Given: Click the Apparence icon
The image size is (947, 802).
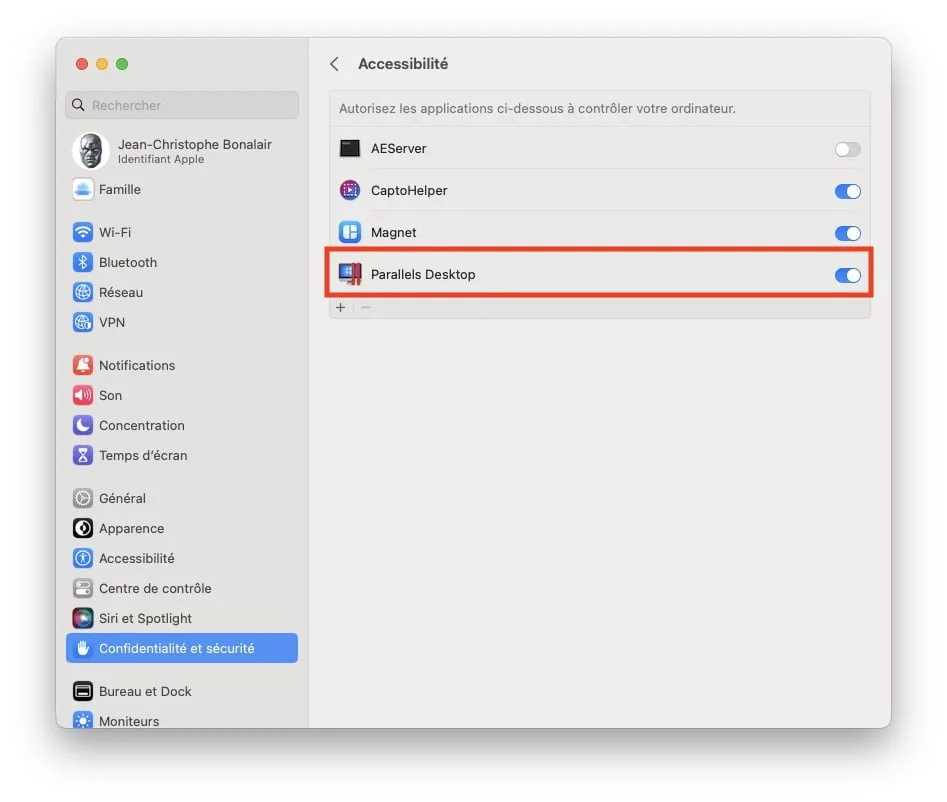Looking at the screenshot, I should 83,528.
